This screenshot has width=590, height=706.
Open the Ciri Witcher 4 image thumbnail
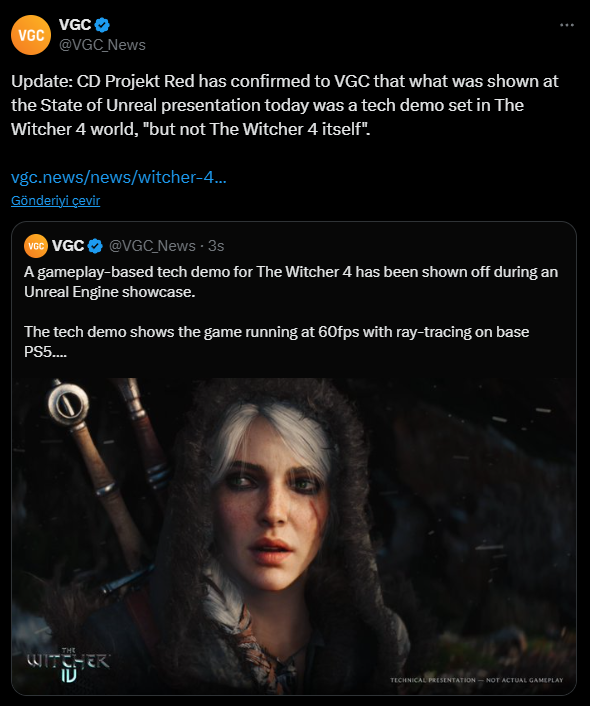294,536
